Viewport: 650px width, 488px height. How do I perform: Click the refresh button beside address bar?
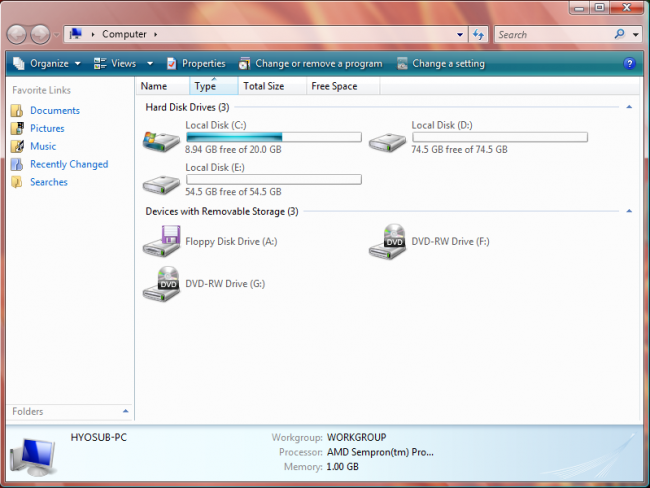pyautogui.click(x=478, y=34)
